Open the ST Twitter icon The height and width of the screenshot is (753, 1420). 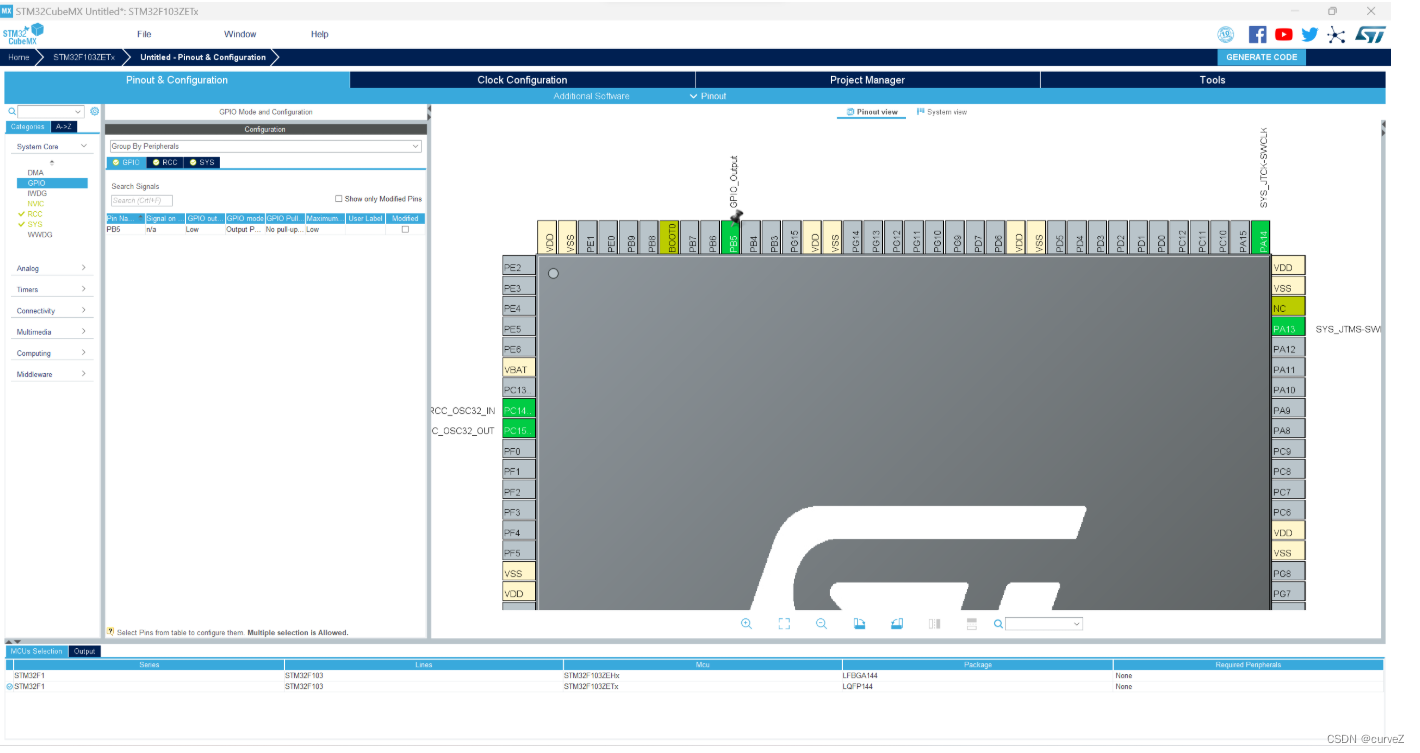[x=1310, y=35]
